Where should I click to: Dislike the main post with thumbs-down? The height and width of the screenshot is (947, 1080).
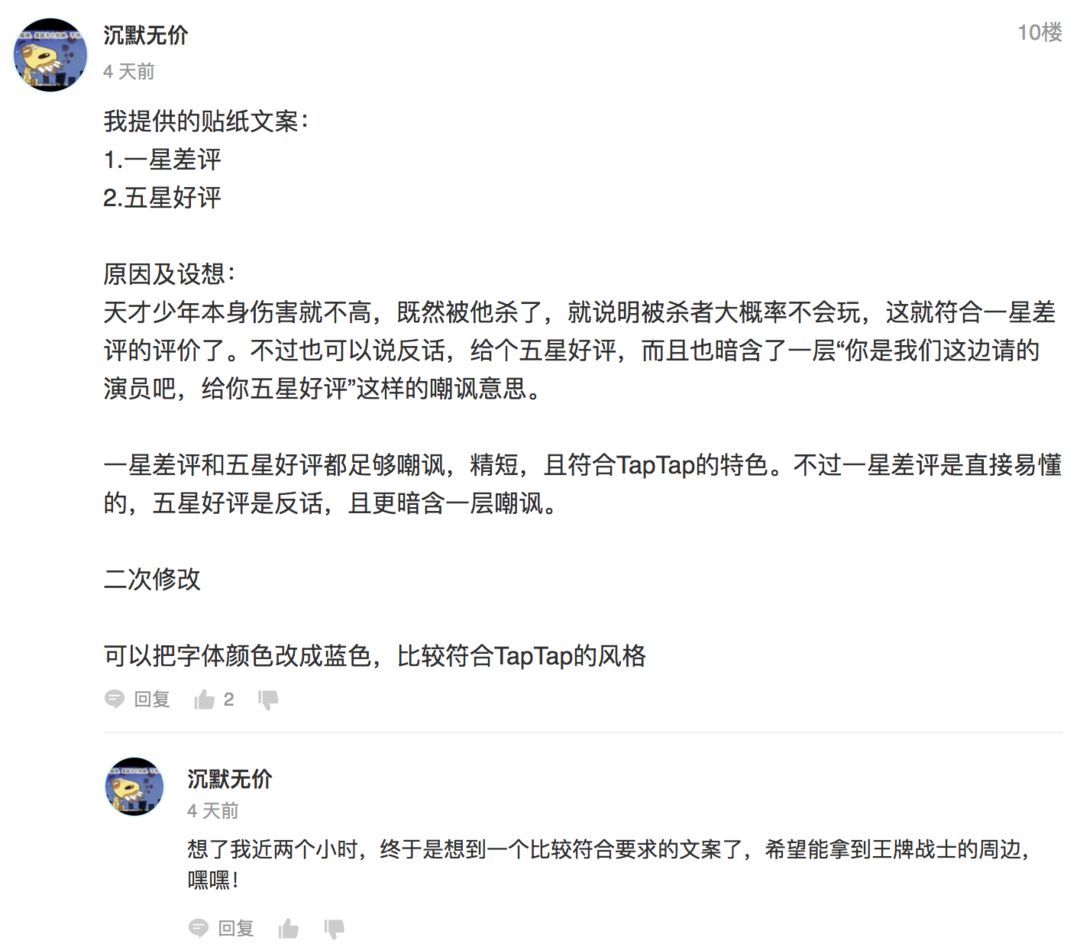(268, 700)
